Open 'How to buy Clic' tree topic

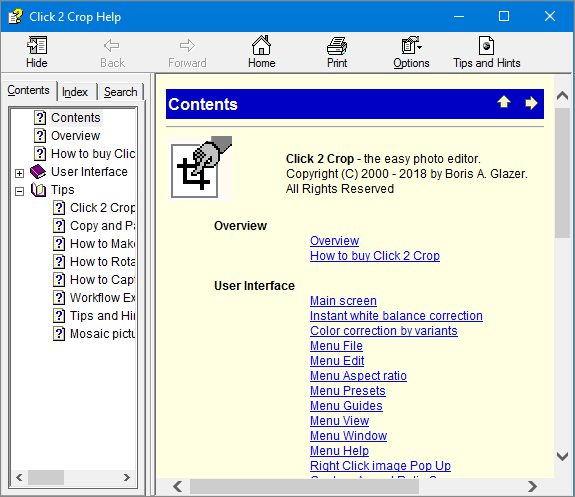click(93, 154)
